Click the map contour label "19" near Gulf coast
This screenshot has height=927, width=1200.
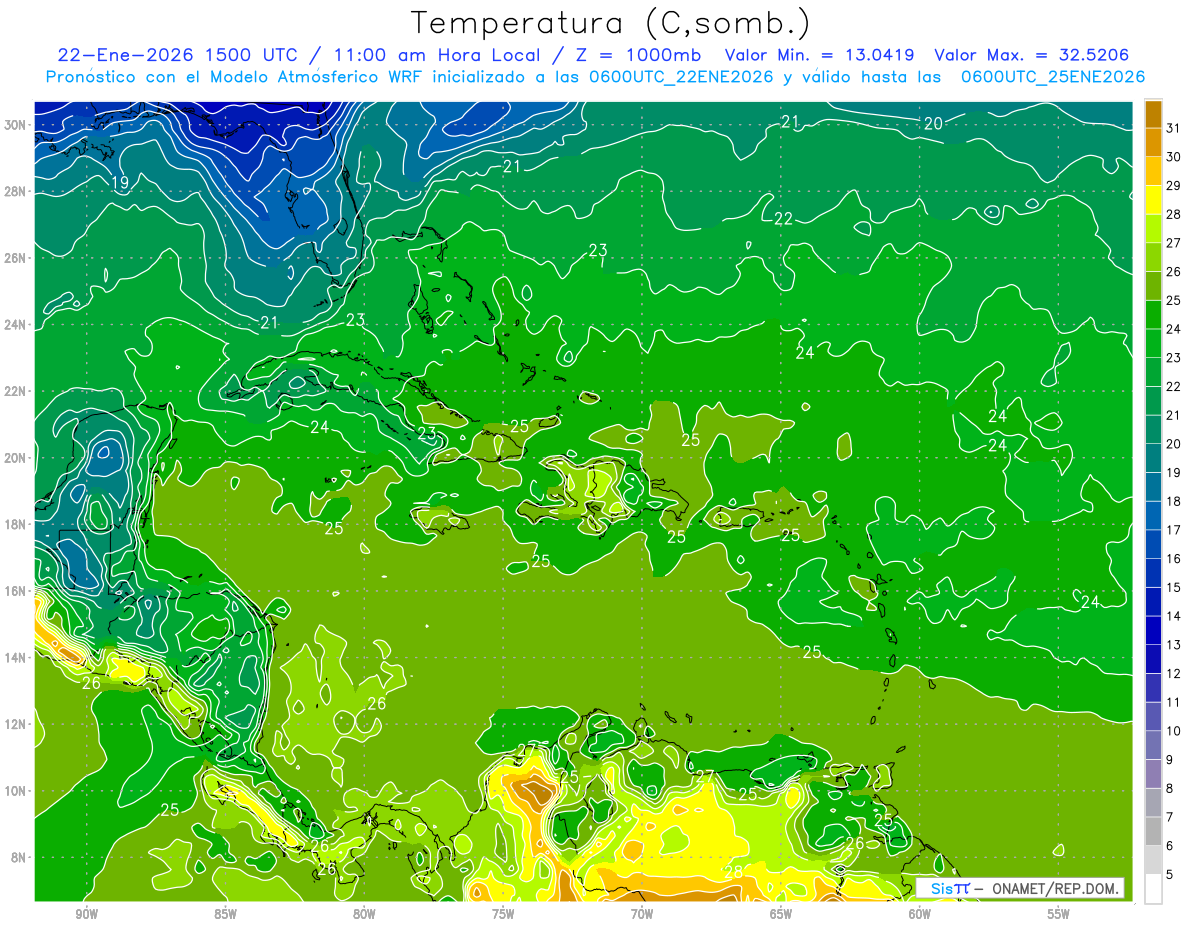pos(120,183)
